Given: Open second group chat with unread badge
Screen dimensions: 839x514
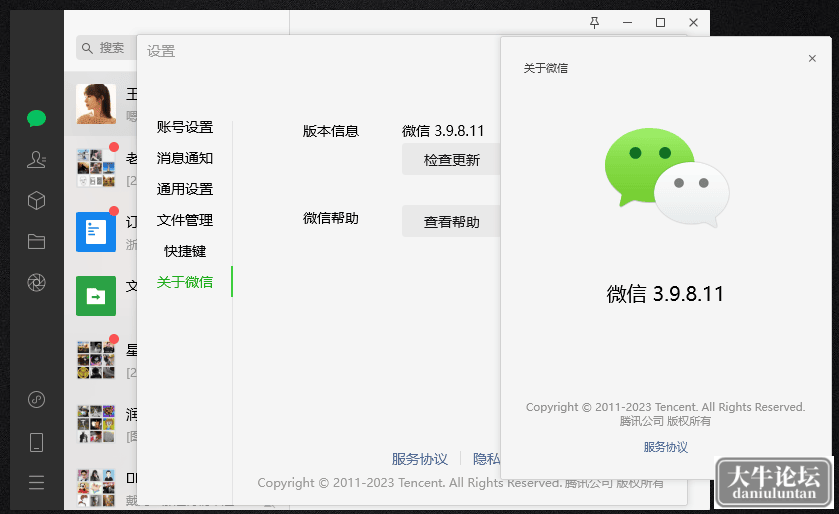Looking at the screenshot, I should tap(96, 359).
